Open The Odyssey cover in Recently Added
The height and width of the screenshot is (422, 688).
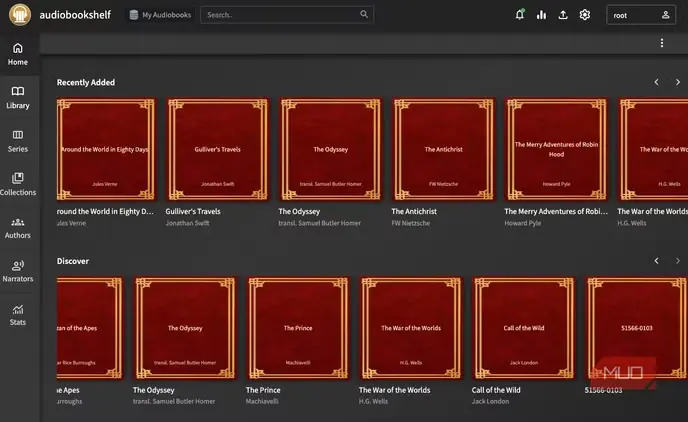(x=330, y=149)
